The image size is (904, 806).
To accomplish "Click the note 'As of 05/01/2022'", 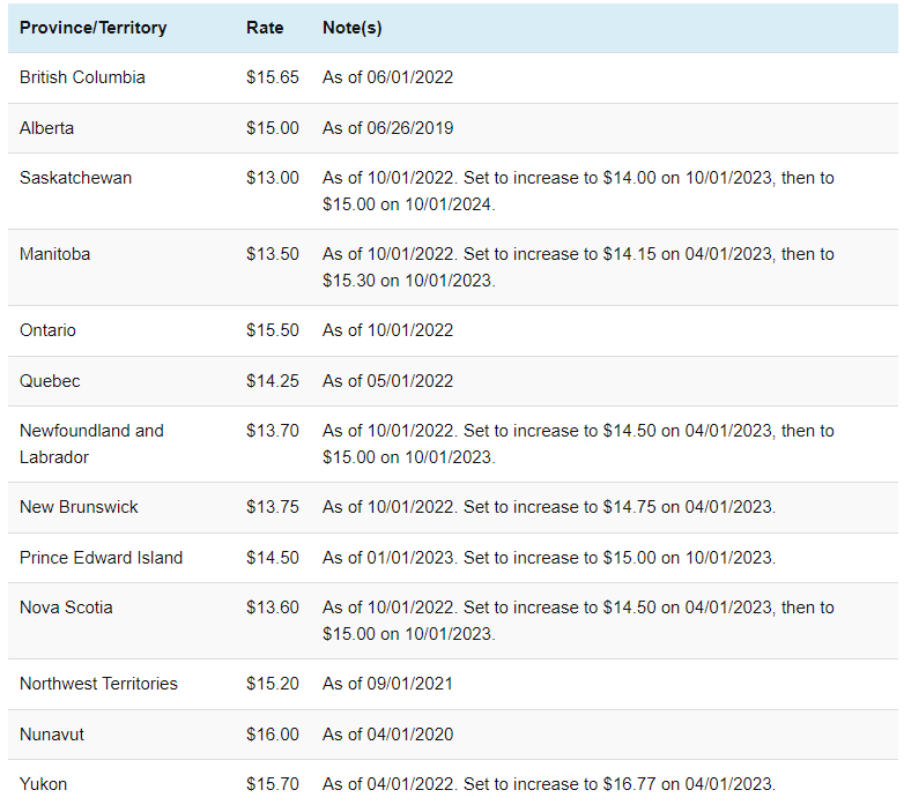I will pos(388,381).
